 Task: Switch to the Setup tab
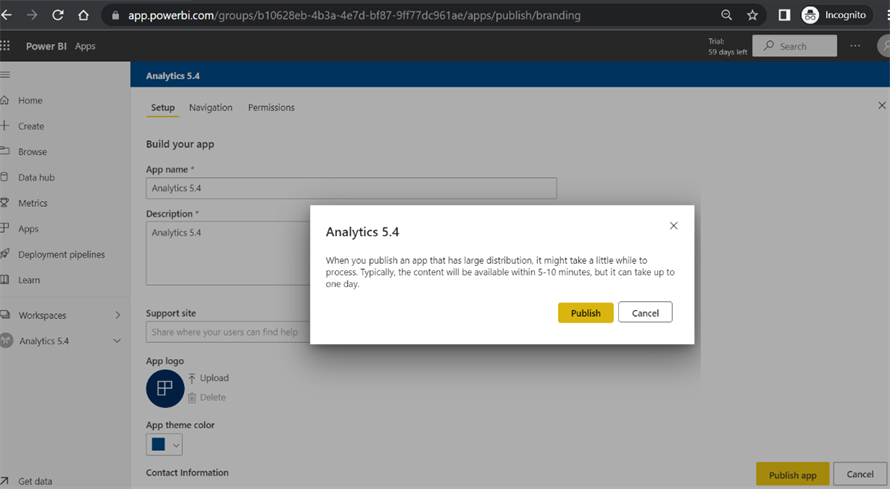point(163,107)
